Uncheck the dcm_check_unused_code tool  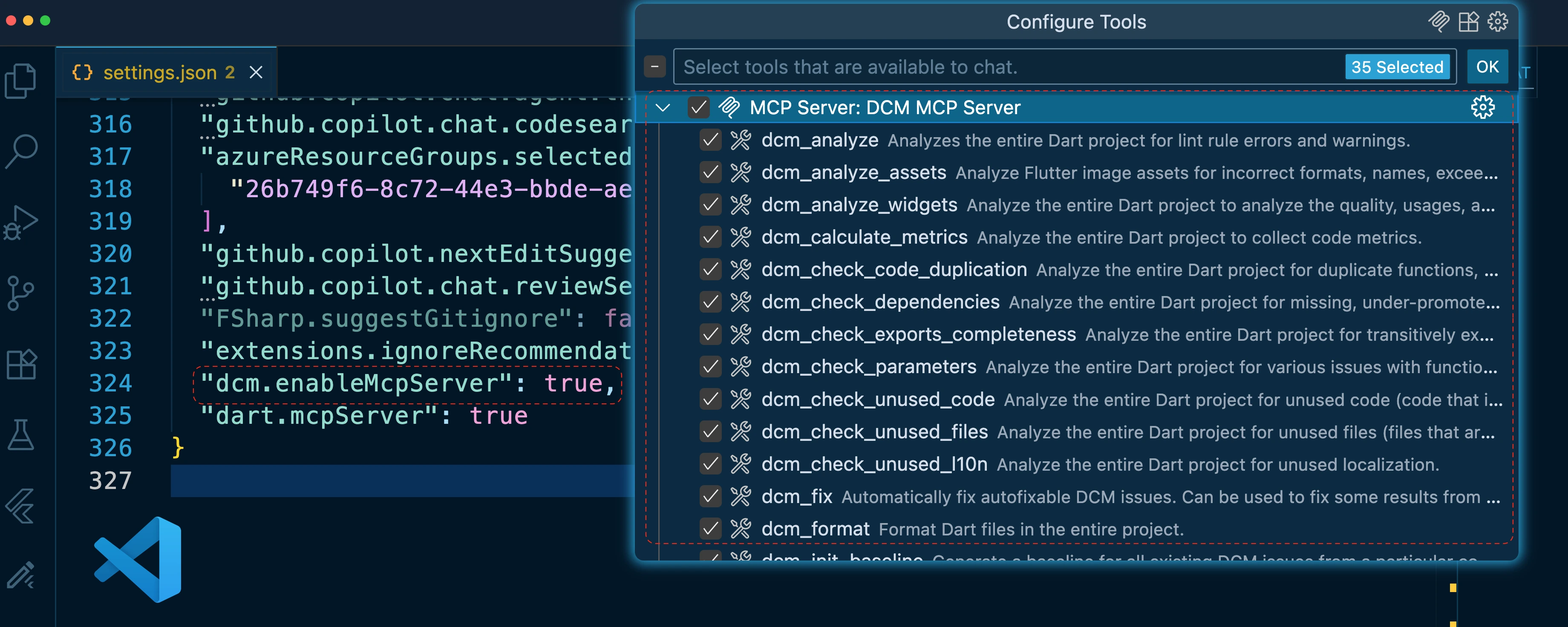point(710,400)
